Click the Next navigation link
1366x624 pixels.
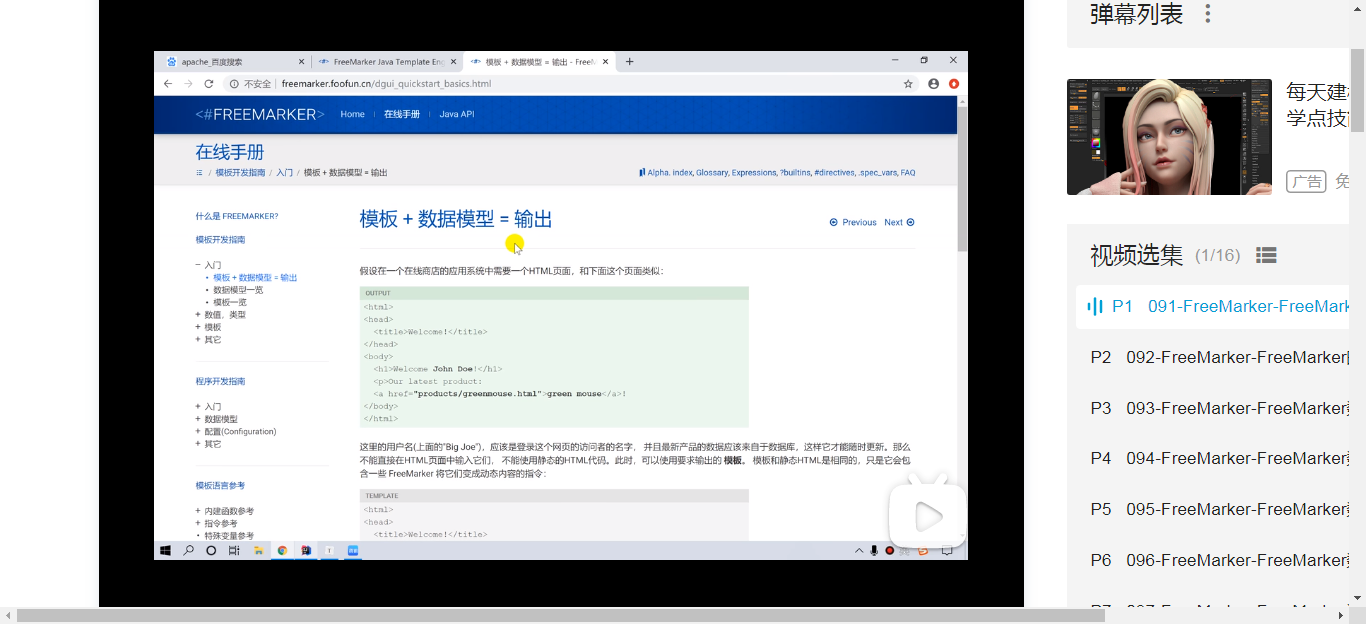(x=899, y=222)
